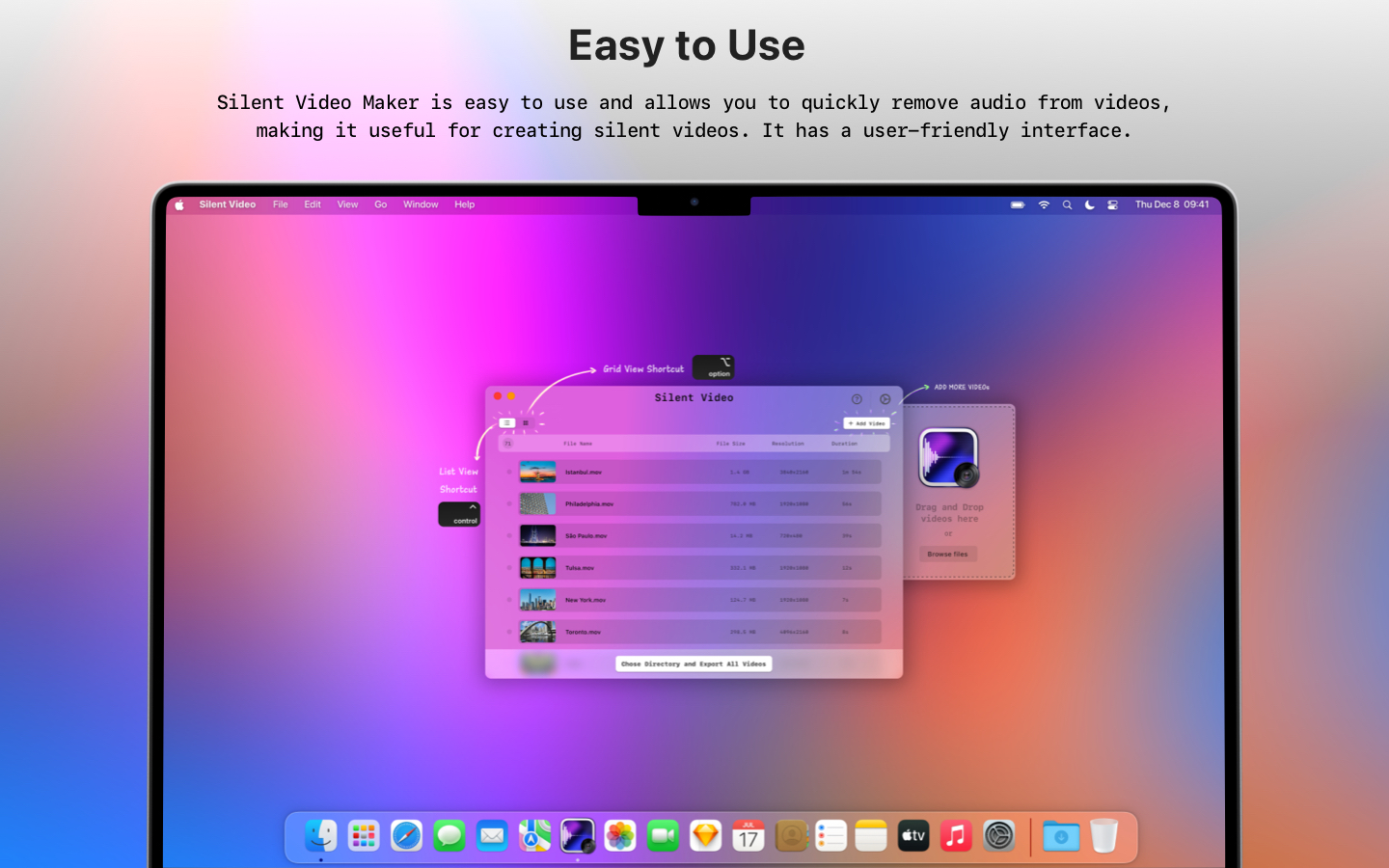Click the date and time Thu Dec 8
Viewport: 1389px width, 868px height.
point(1172,204)
